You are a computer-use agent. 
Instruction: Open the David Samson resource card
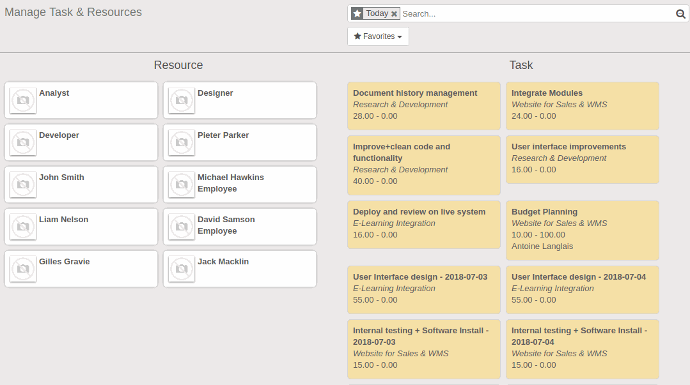[240, 227]
